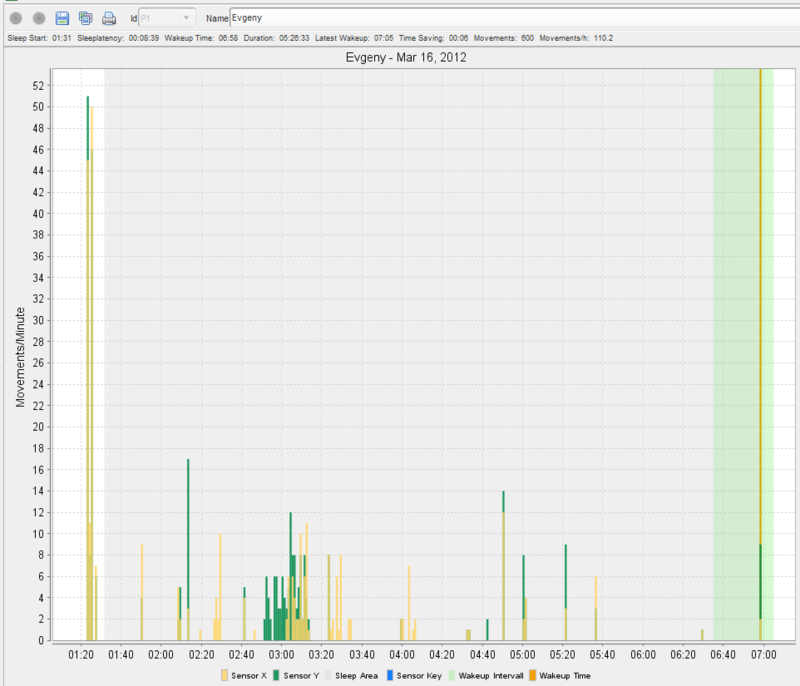800x686 pixels.
Task: Click the greyed-out stop recording button
Action: (39, 18)
